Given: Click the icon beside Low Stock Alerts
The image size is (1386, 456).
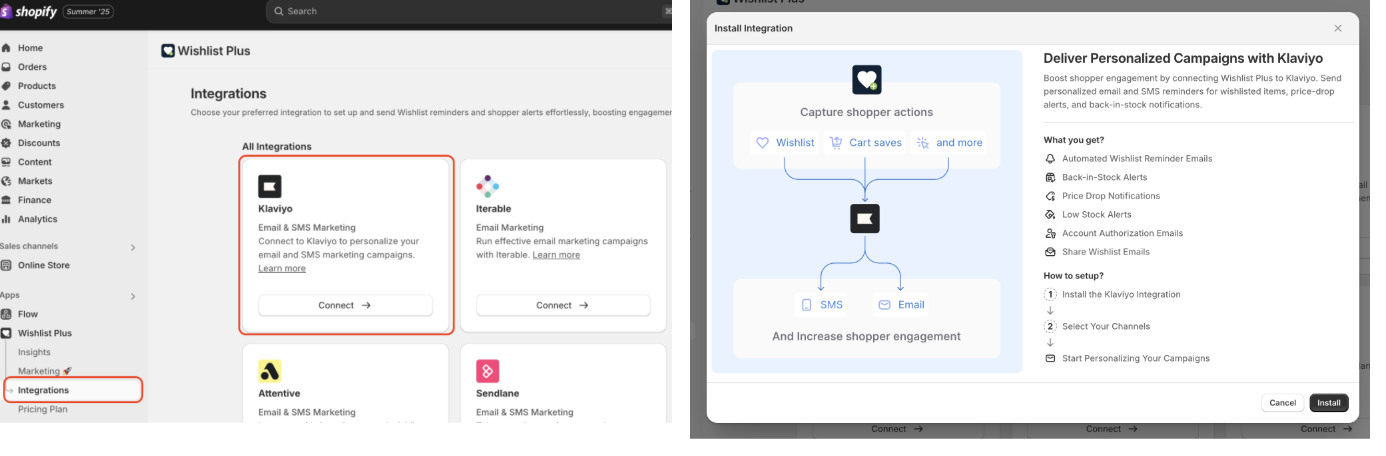Looking at the screenshot, I should point(1050,215).
